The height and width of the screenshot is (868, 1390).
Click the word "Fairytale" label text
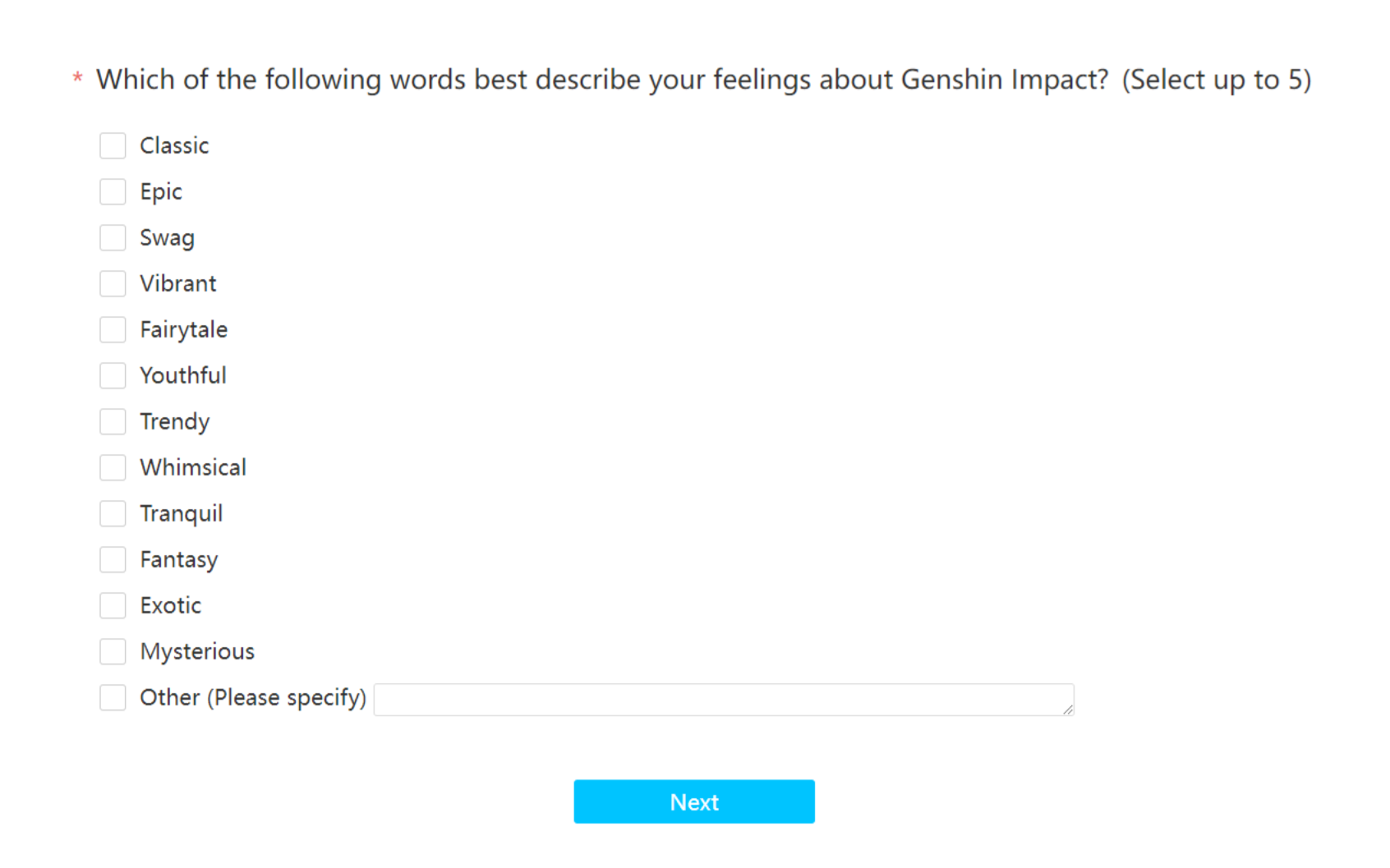[183, 329]
